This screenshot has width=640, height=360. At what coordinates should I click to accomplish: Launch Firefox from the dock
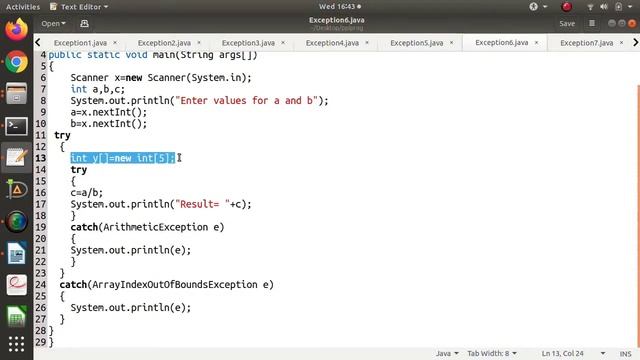pyautogui.click(x=16, y=29)
